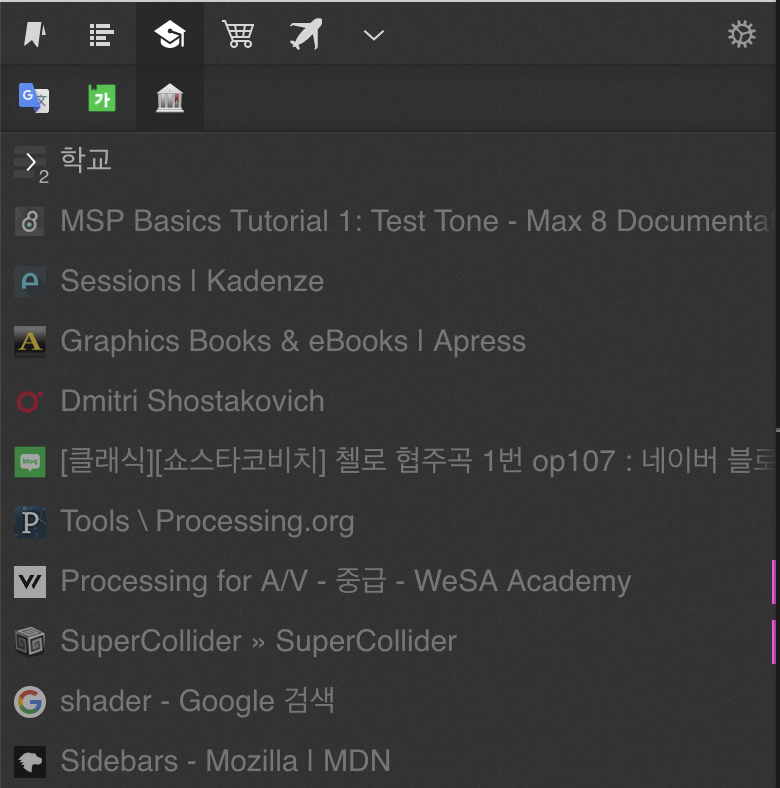Click the Google G favicon
Image resolution: width=780 pixels, height=788 pixels.
[30, 702]
